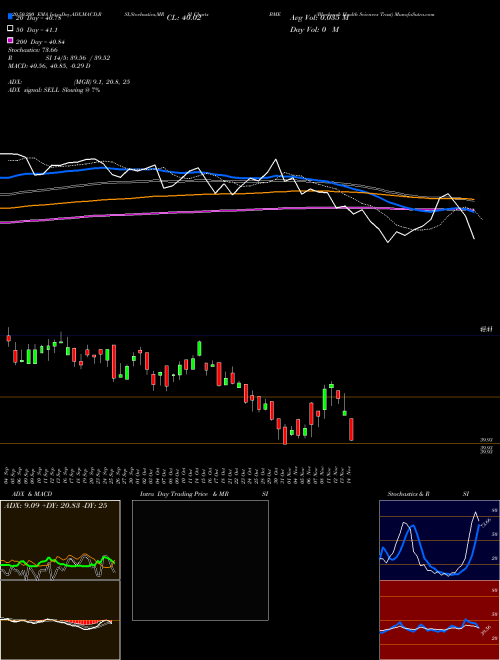The width and height of the screenshot is (500, 660).
Task: Click the '(MGR) 9.1, 20.8, 25' ADX values
Action: [101, 82]
